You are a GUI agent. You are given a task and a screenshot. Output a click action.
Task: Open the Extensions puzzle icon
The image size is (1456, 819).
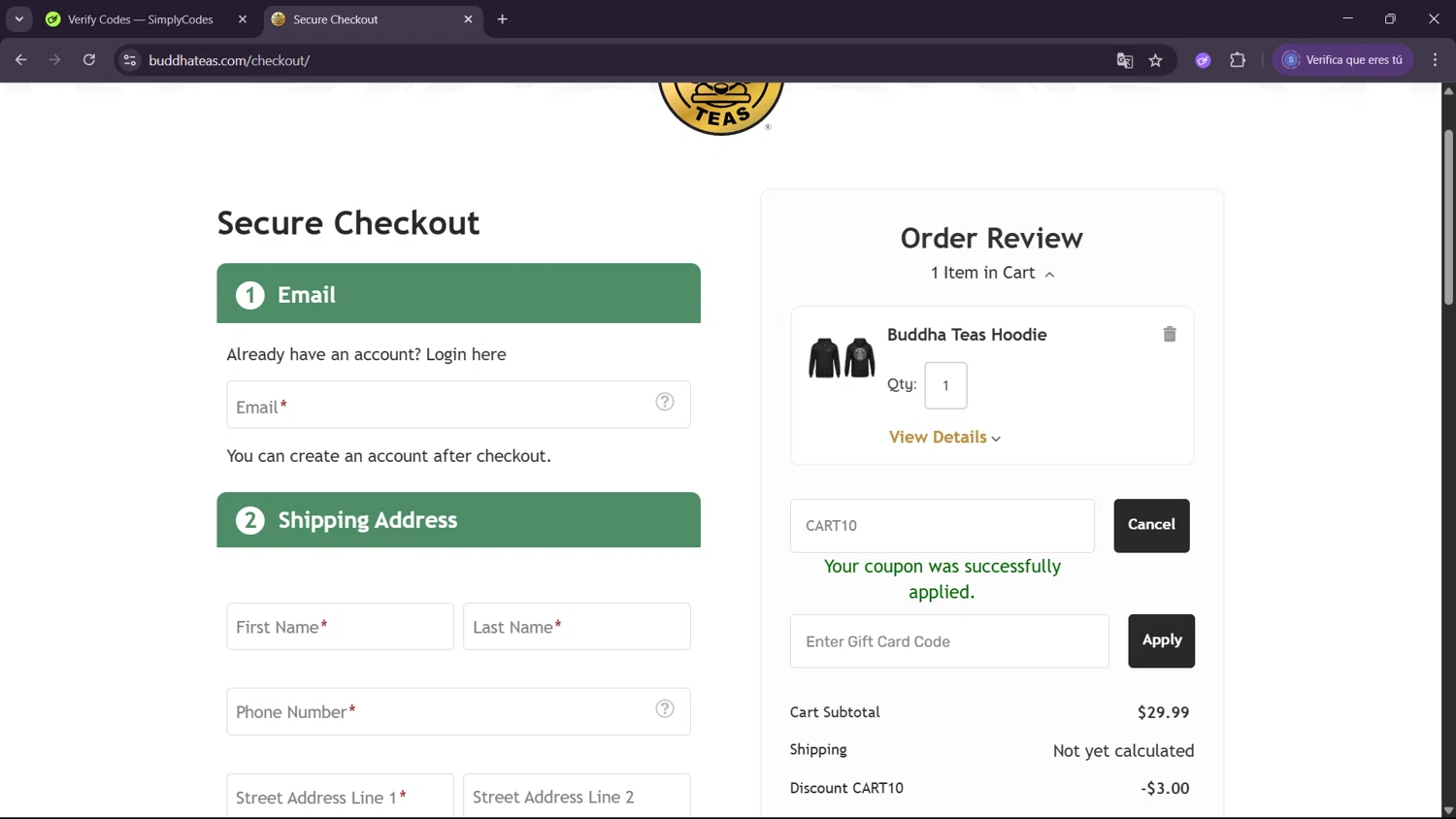pos(1238,60)
